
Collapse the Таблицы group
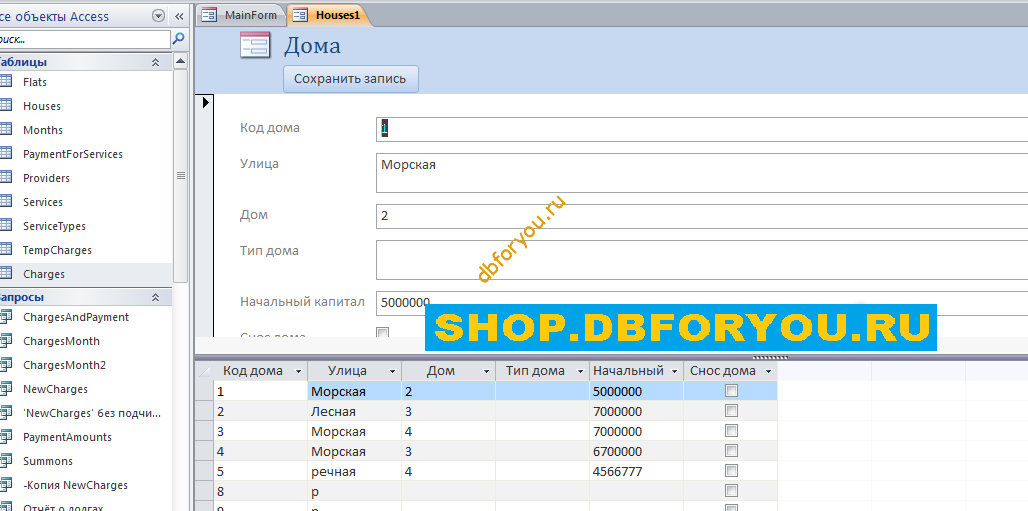(155, 62)
